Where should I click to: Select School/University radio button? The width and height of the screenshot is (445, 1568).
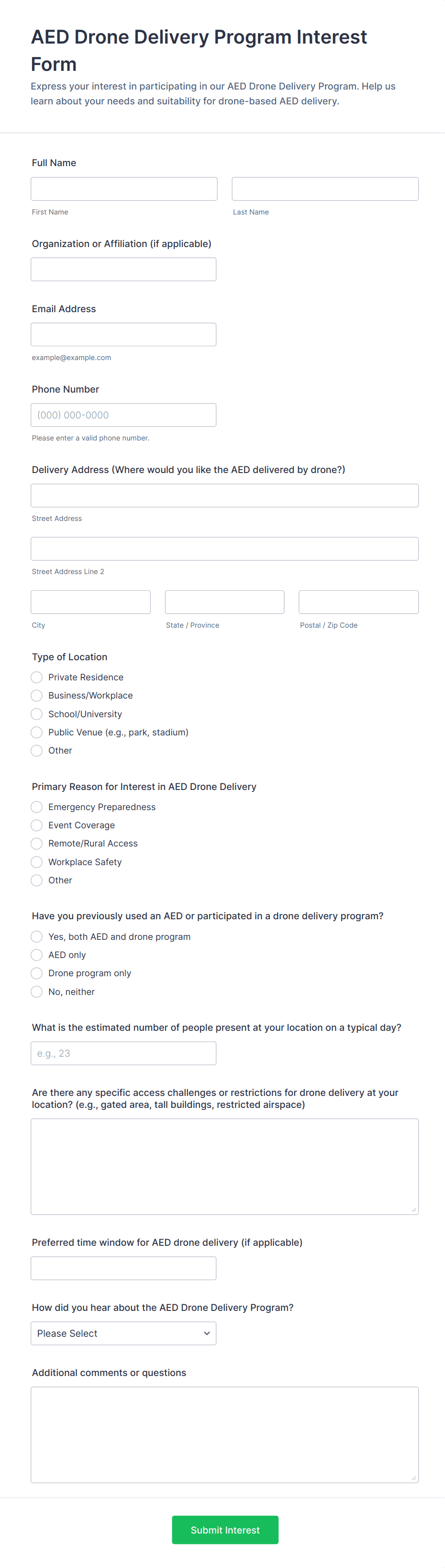point(36,714)
